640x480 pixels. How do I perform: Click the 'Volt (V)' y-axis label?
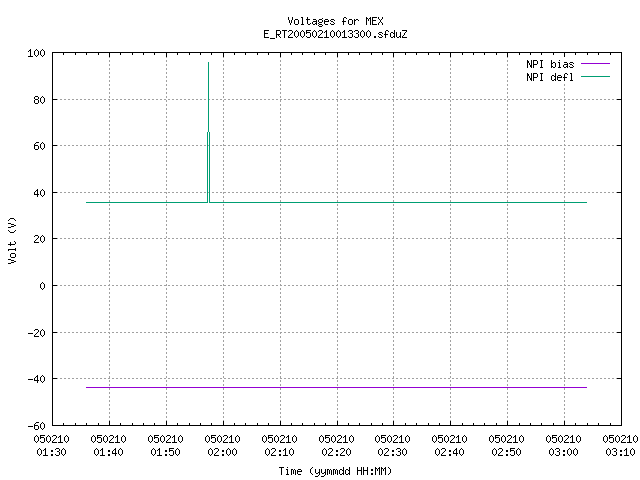tap(12, 240)
